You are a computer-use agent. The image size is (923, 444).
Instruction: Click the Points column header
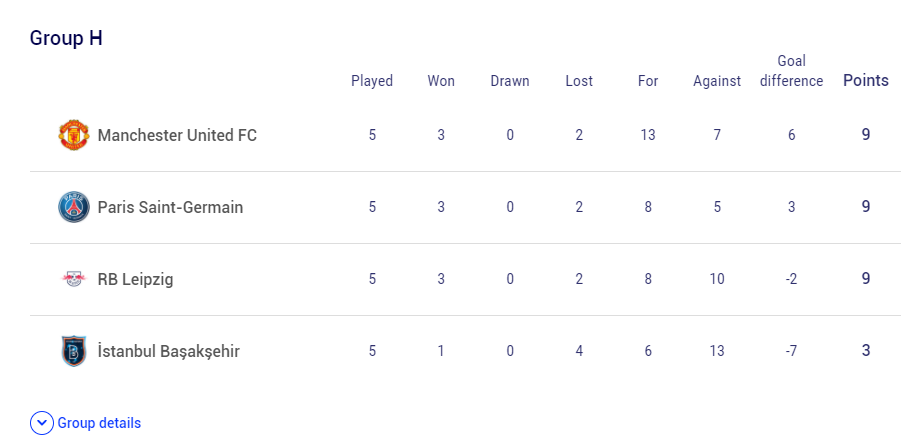pyautogui.click(x=866, y=81)
